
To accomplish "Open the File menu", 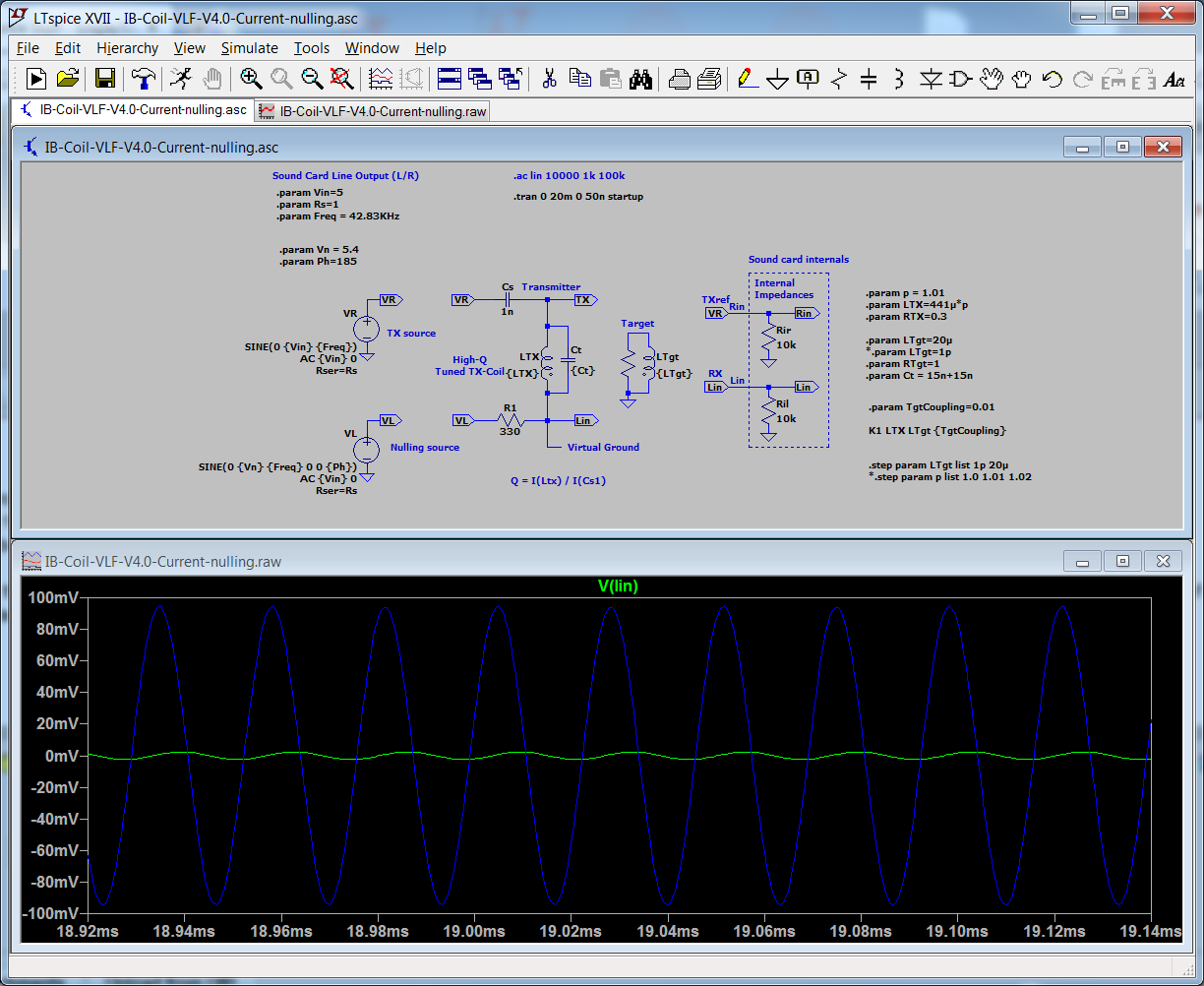I will (28, 48).
